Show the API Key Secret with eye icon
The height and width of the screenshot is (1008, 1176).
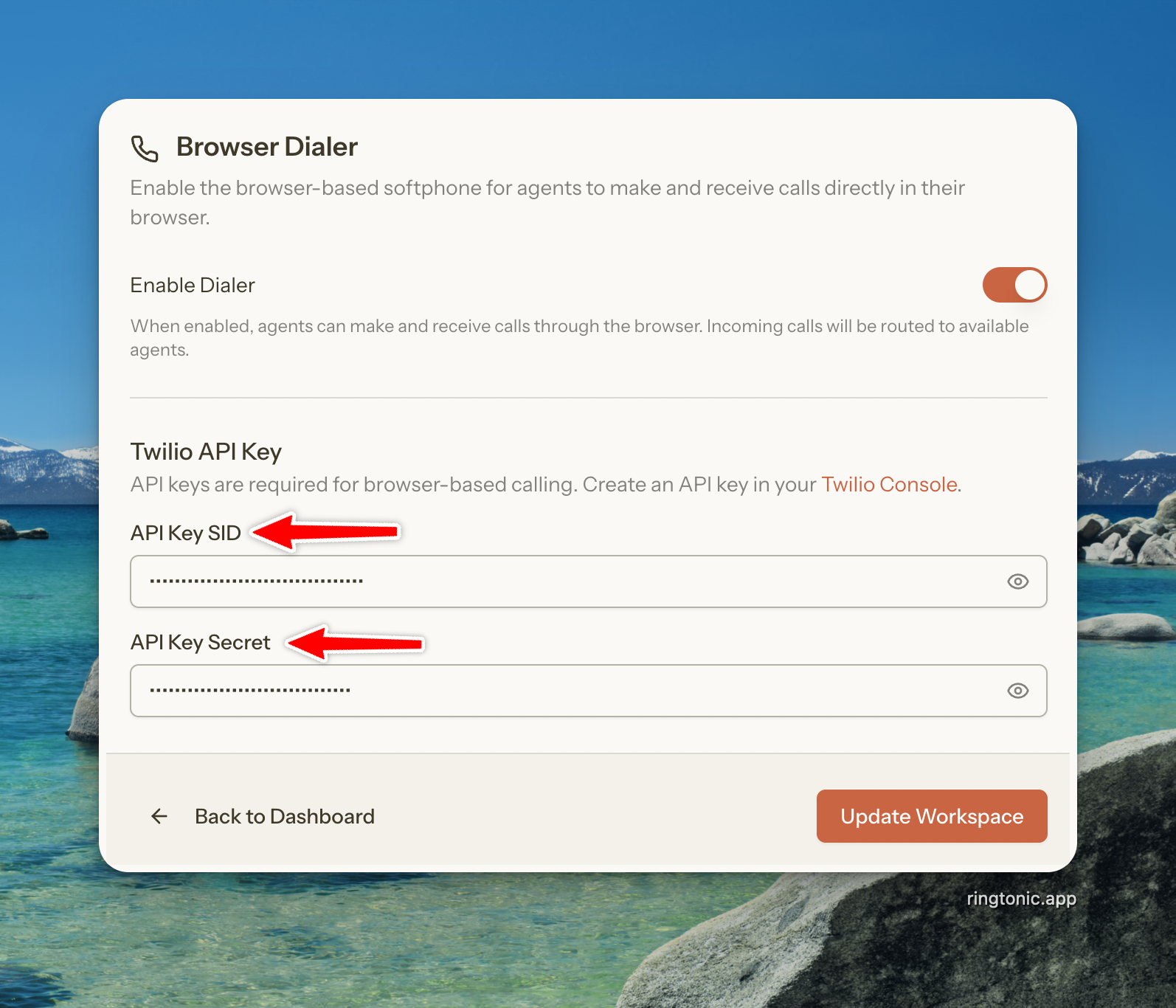[1018, 691]
